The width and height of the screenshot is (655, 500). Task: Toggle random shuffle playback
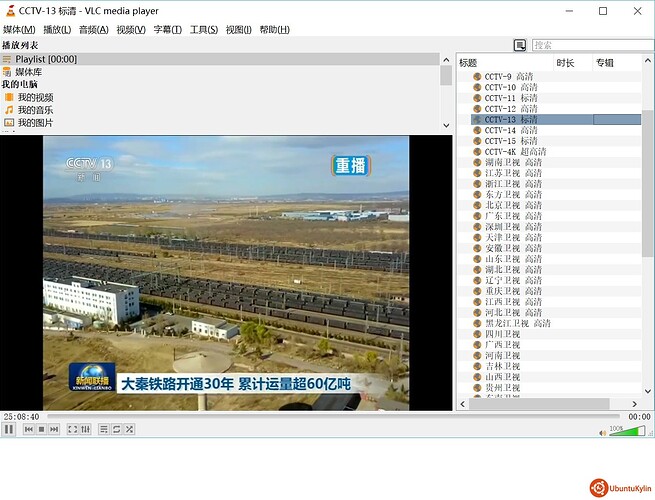129,429
